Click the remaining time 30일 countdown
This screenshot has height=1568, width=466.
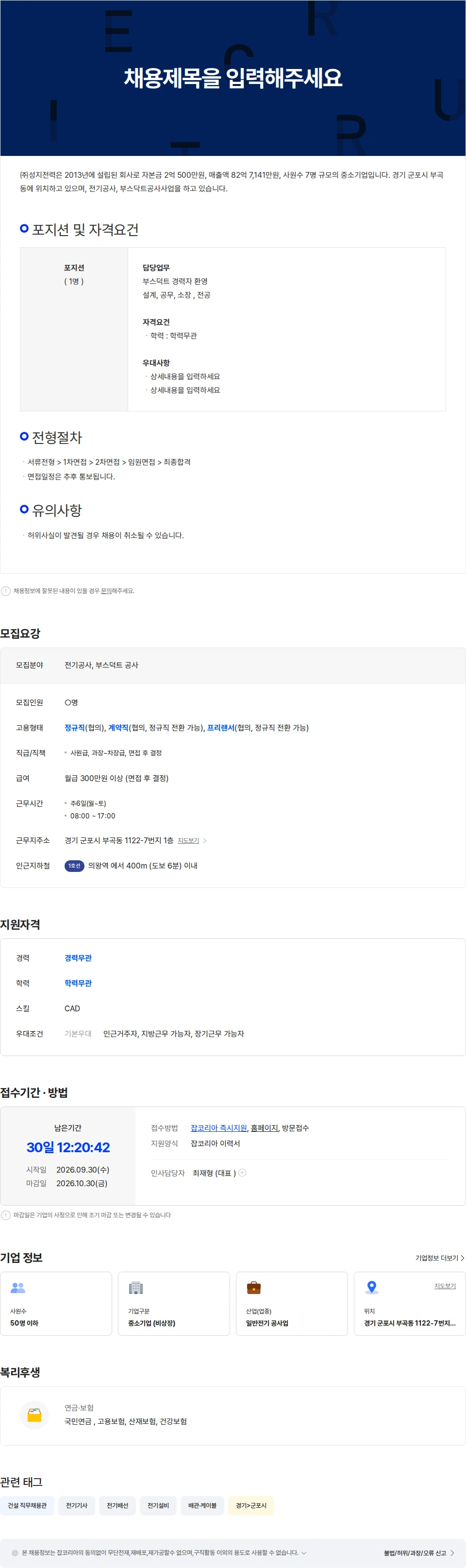[68, 1147]
